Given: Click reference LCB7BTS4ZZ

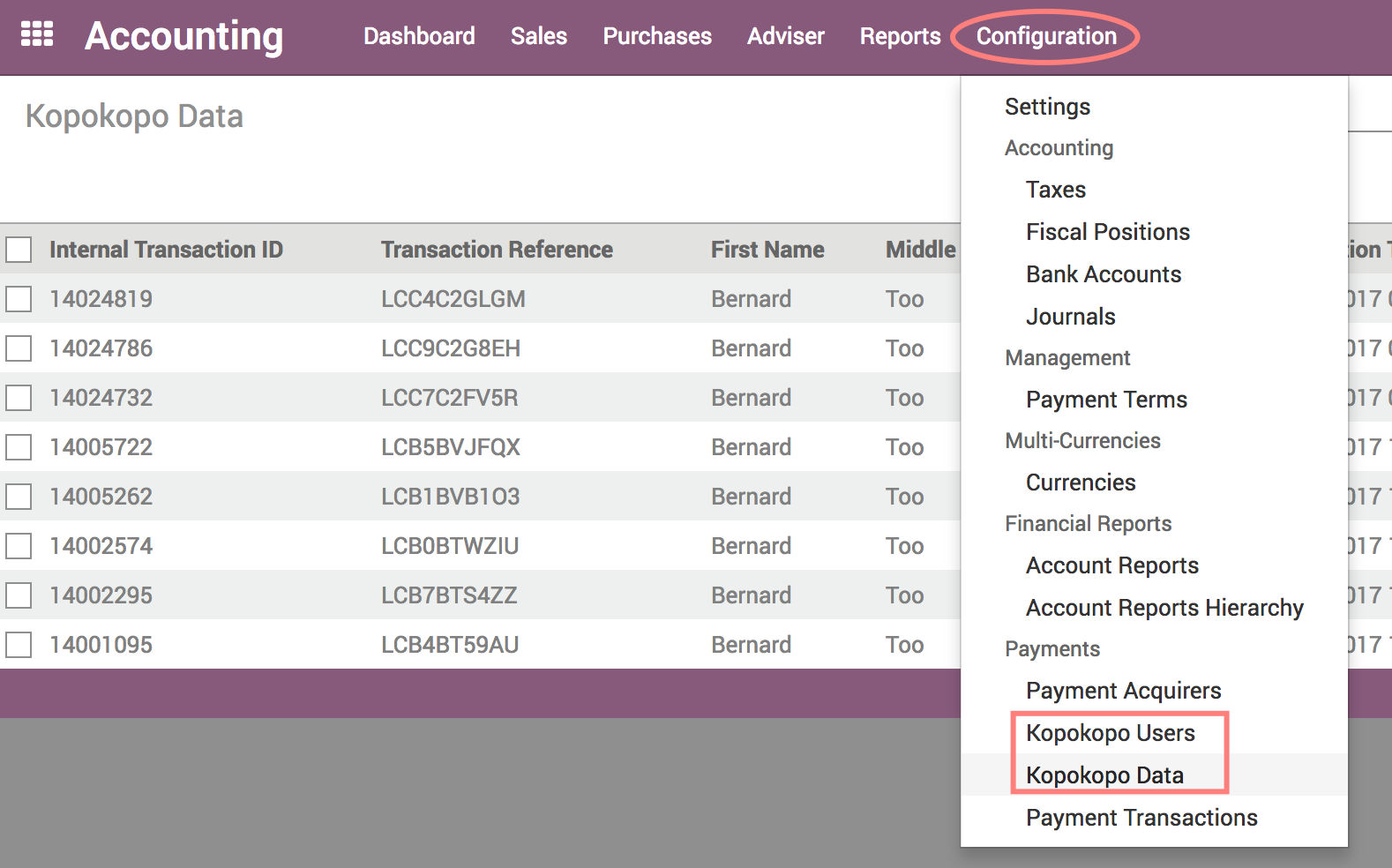Looking at the screenshot, I should 449,595.
